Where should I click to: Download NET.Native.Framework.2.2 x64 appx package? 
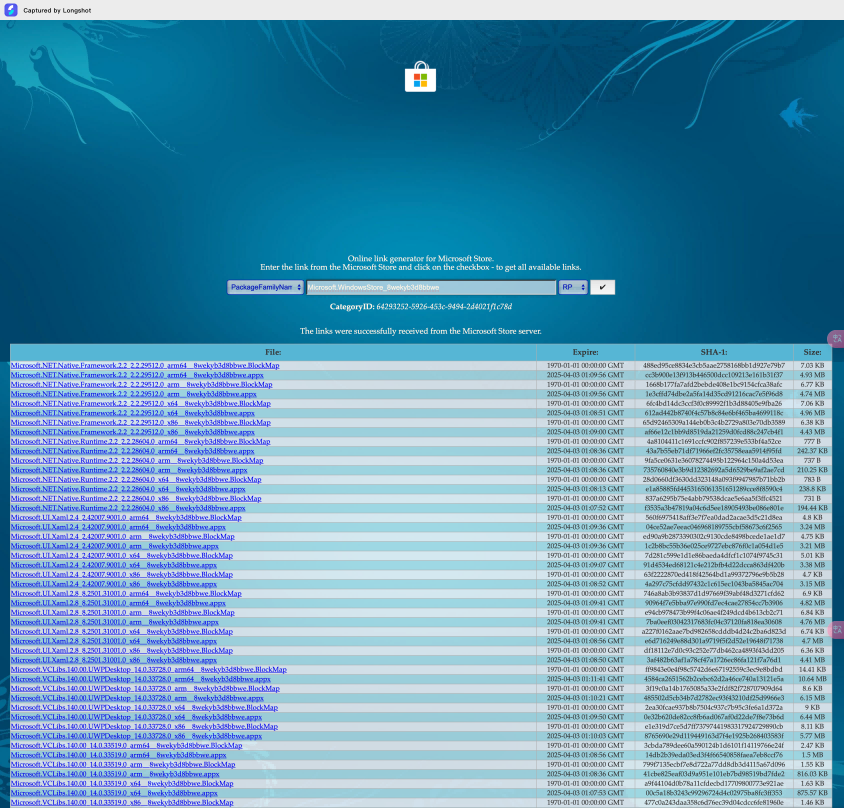[132, 413]
